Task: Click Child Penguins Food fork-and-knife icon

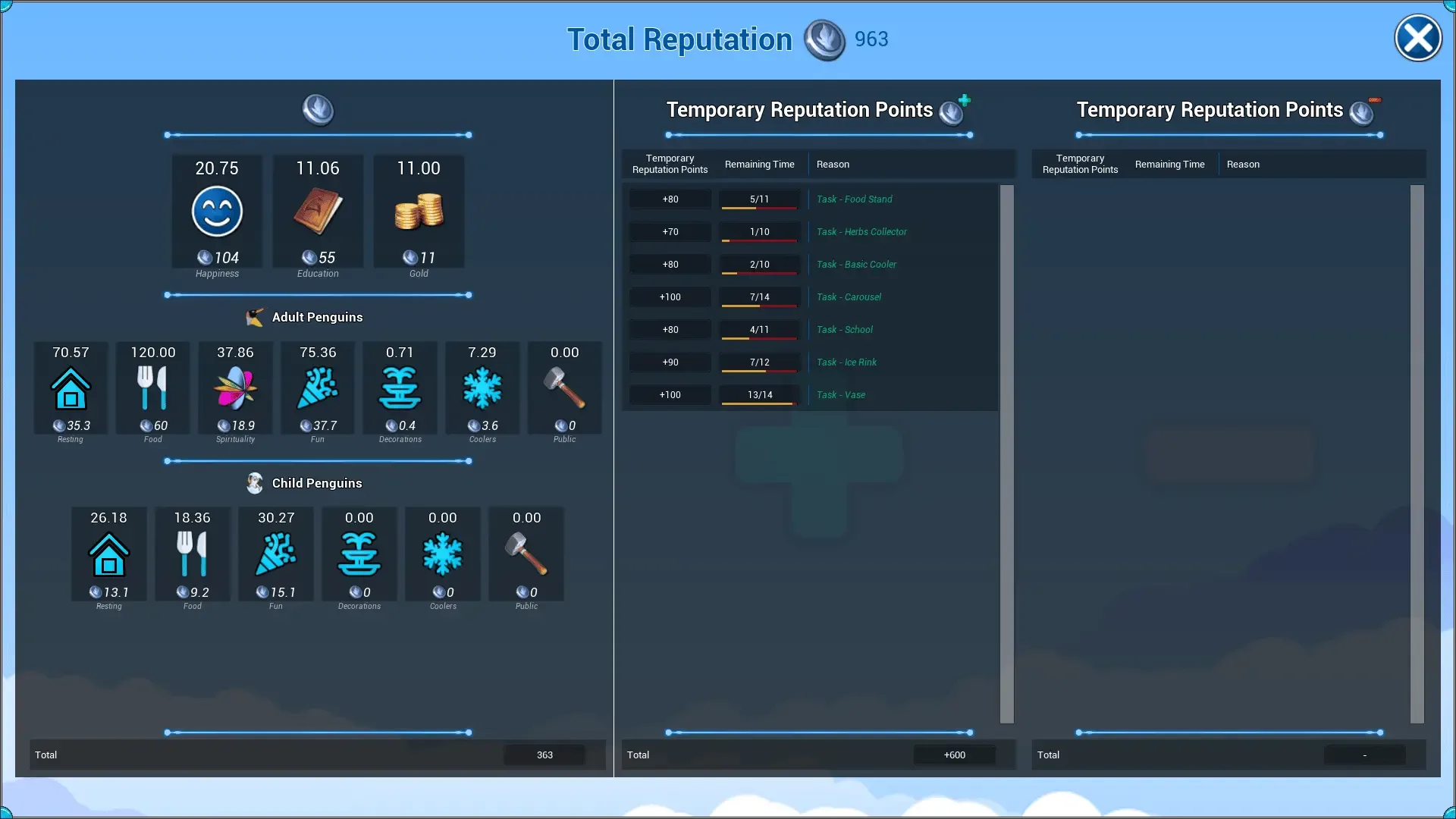Action: coord(192,554)
